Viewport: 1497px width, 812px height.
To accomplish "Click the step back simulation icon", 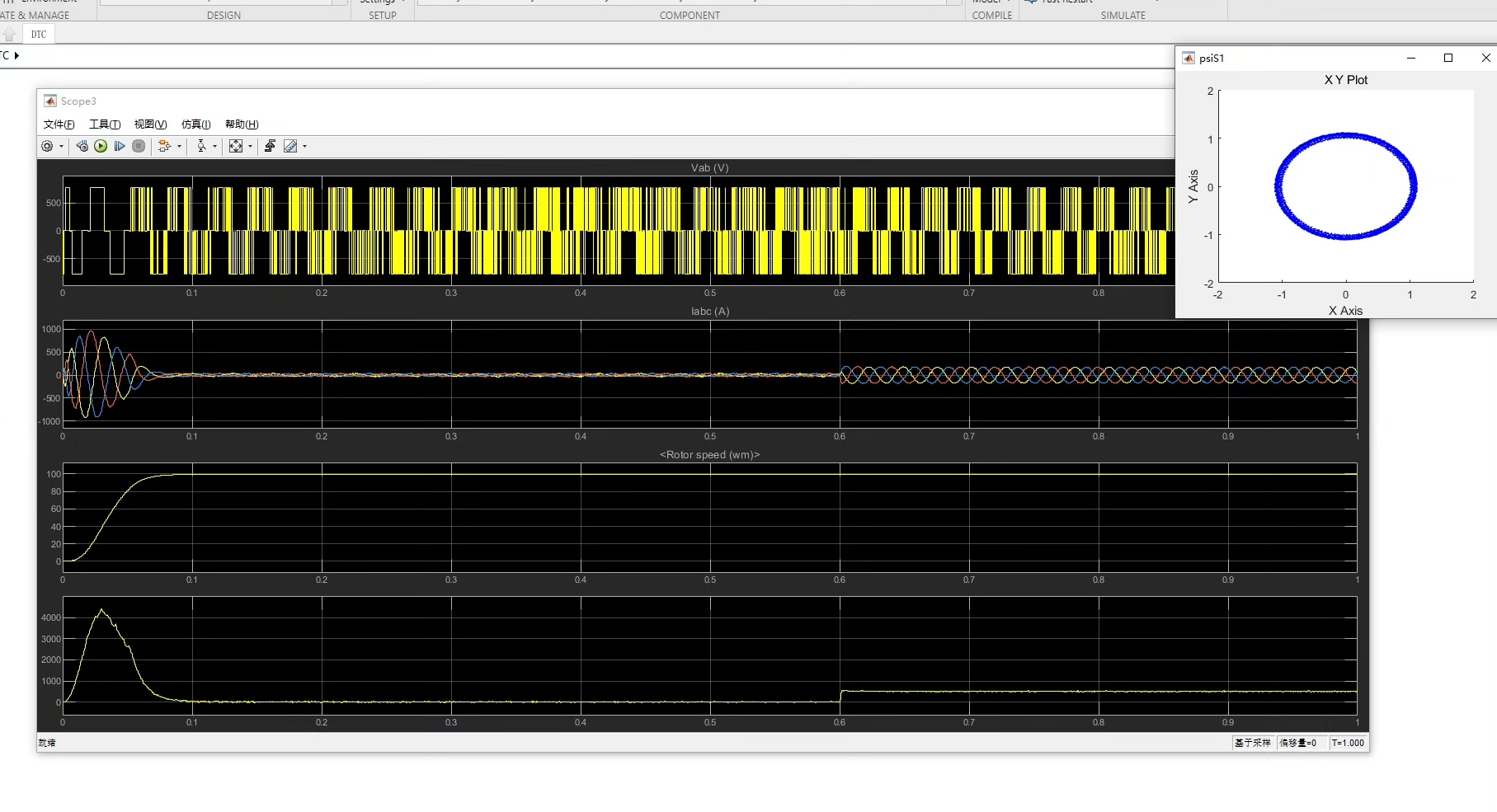I will point(82,146).
